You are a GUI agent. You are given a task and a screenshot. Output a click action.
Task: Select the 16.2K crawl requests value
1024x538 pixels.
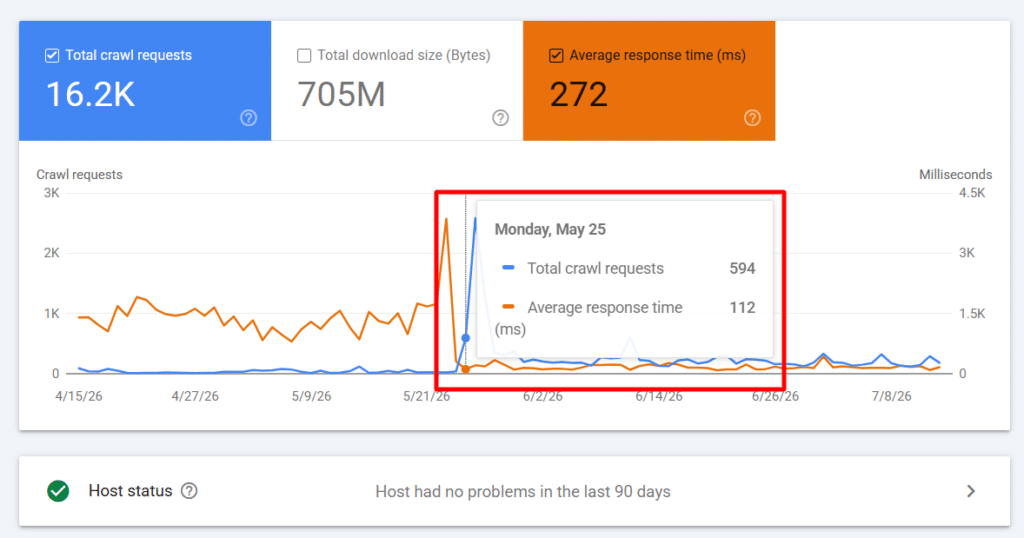90,94
